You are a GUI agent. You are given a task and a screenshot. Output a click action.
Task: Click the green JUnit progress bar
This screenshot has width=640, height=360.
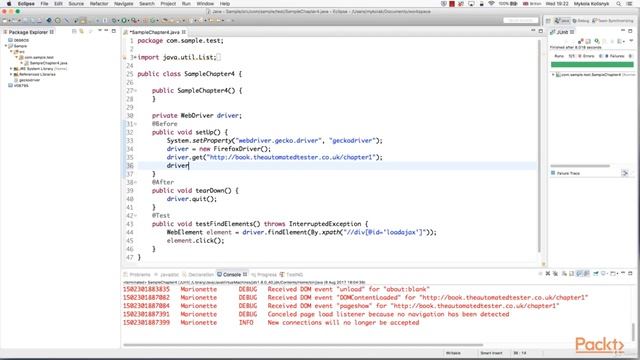[x=592, y=64]
